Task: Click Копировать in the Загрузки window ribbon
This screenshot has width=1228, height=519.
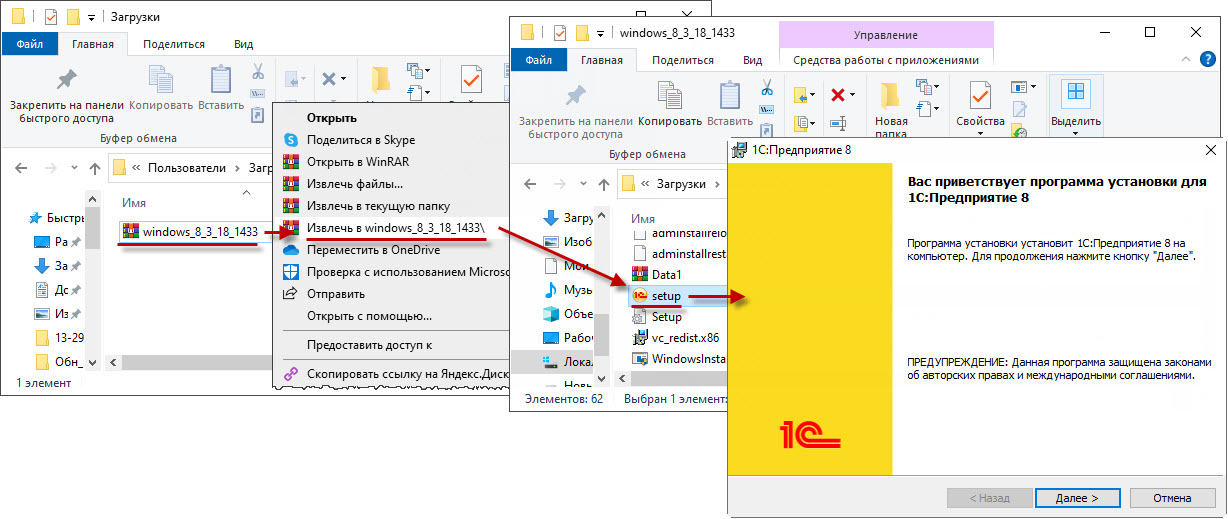Action: click(161, 88)
